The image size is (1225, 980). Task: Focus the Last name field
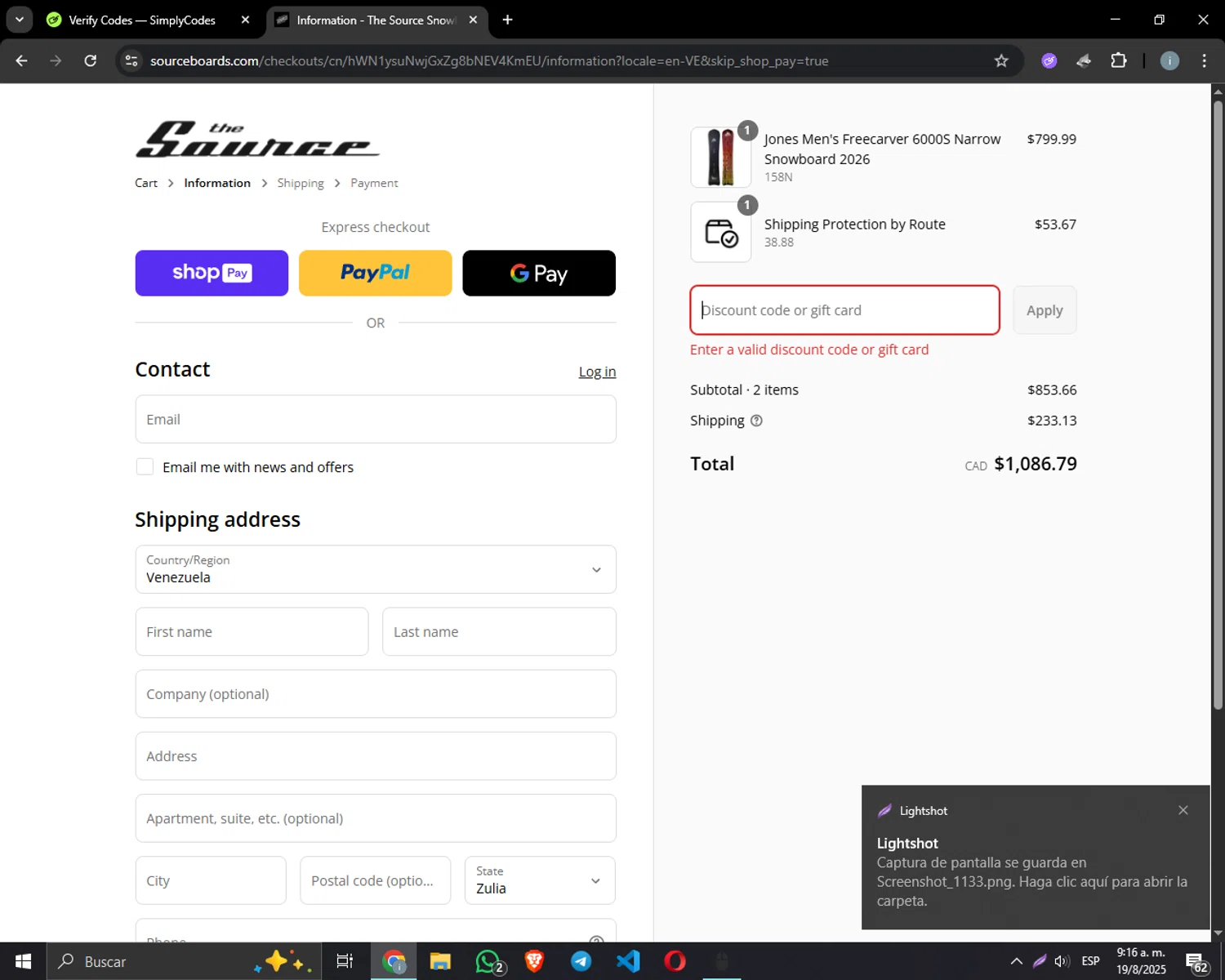[499, 631]
